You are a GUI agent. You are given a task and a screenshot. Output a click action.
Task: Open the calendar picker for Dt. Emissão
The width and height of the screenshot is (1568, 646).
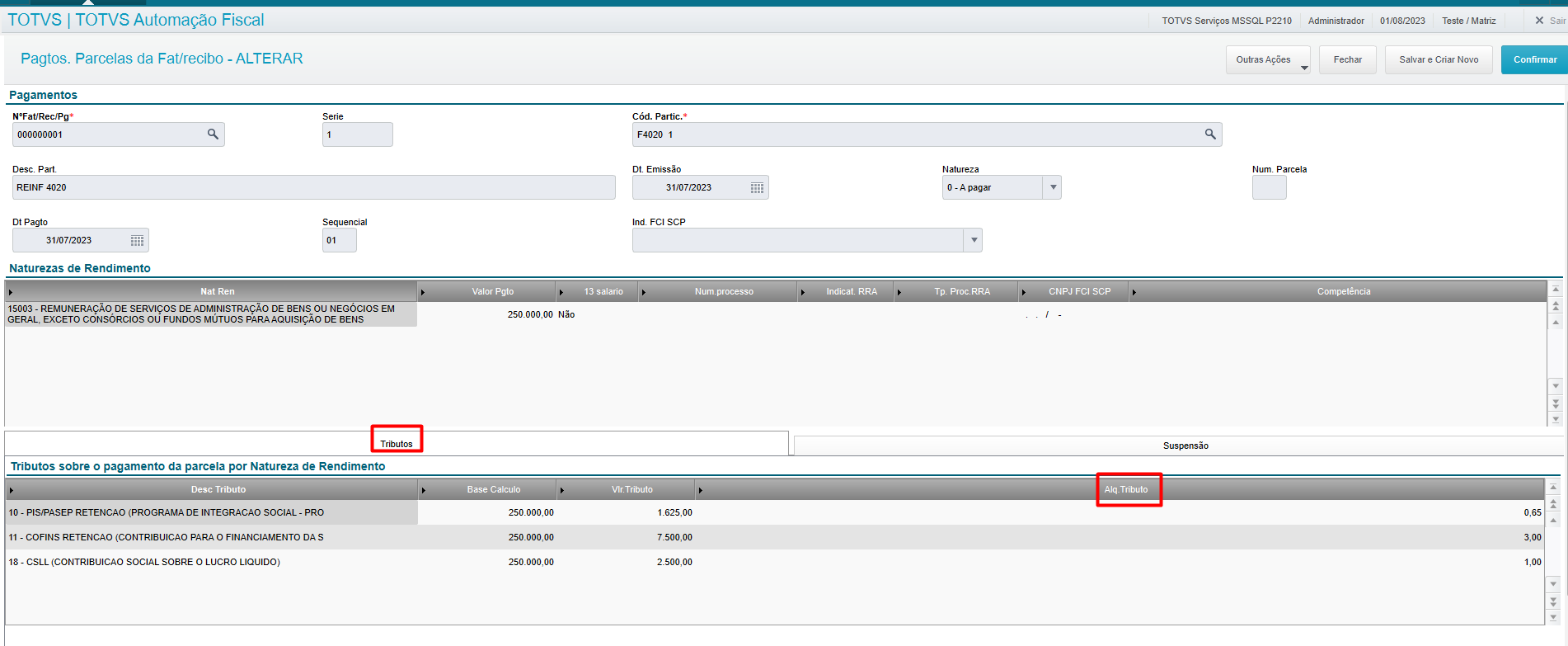coord(757,188)
